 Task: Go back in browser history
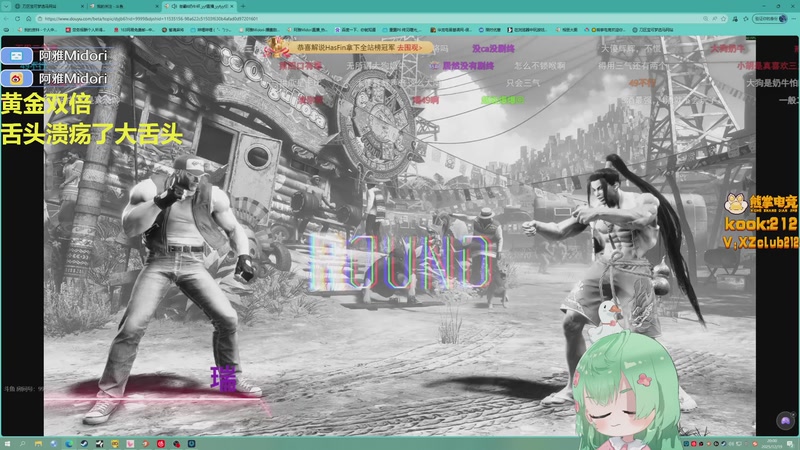(x=6, y=18)
